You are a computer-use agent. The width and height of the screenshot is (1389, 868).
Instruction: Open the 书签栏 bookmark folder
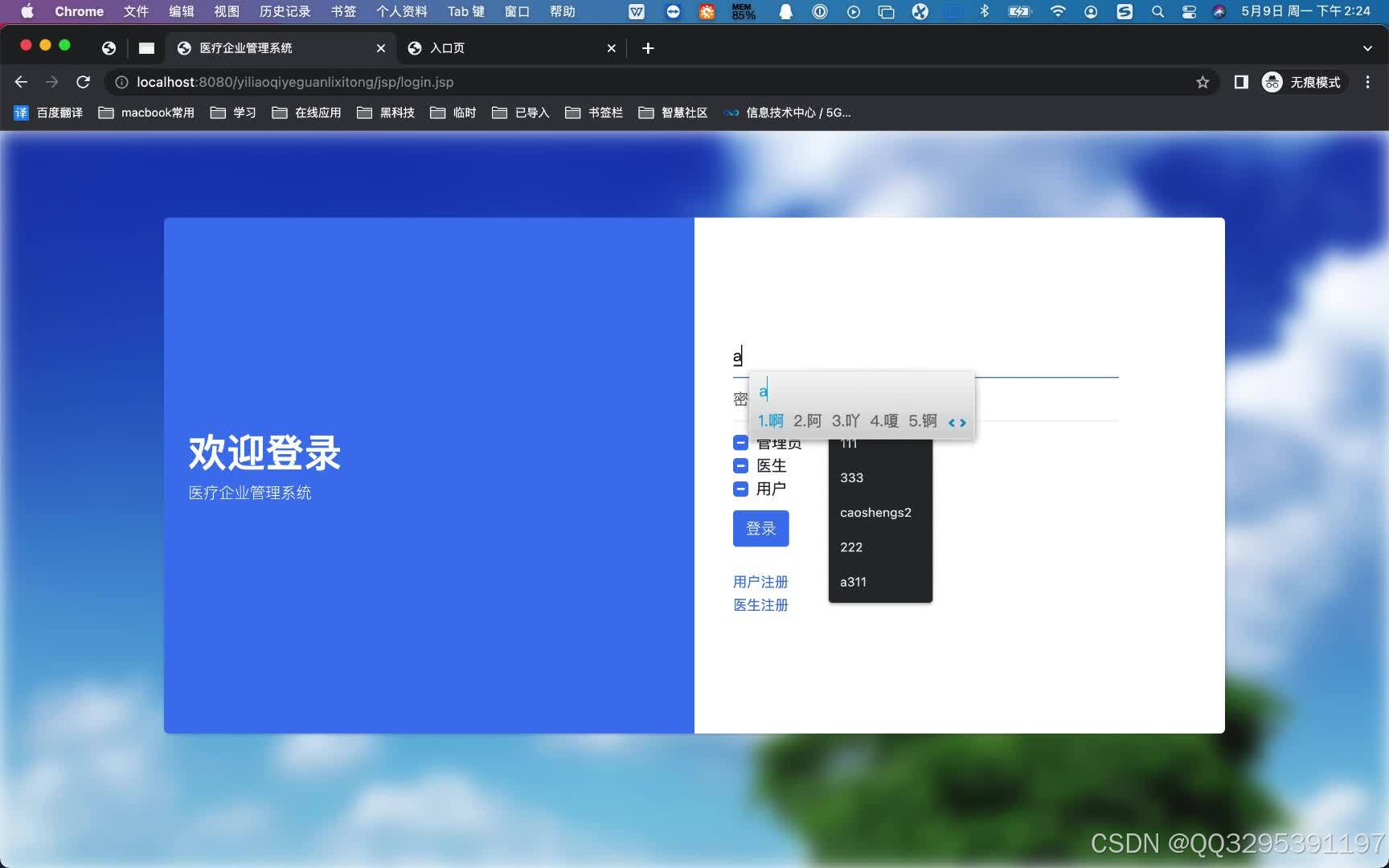coord(594,113)
